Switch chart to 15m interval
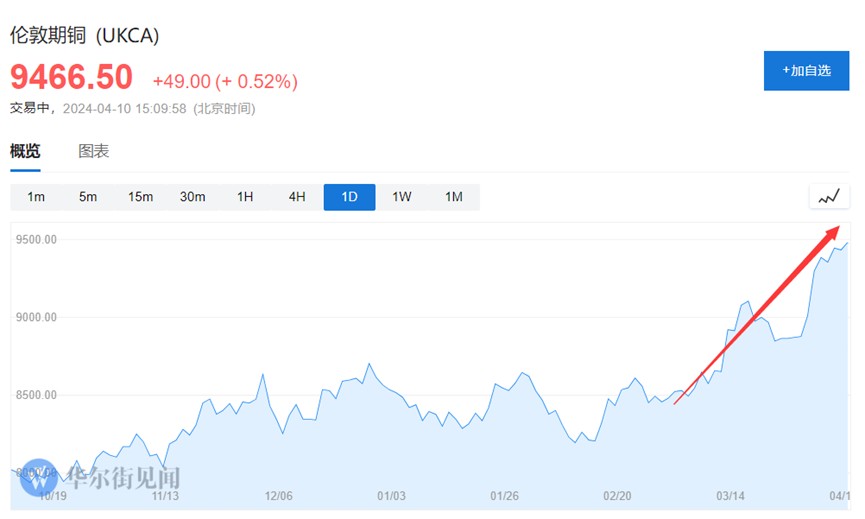Screen dimensions: 865x519 (140, 197)
